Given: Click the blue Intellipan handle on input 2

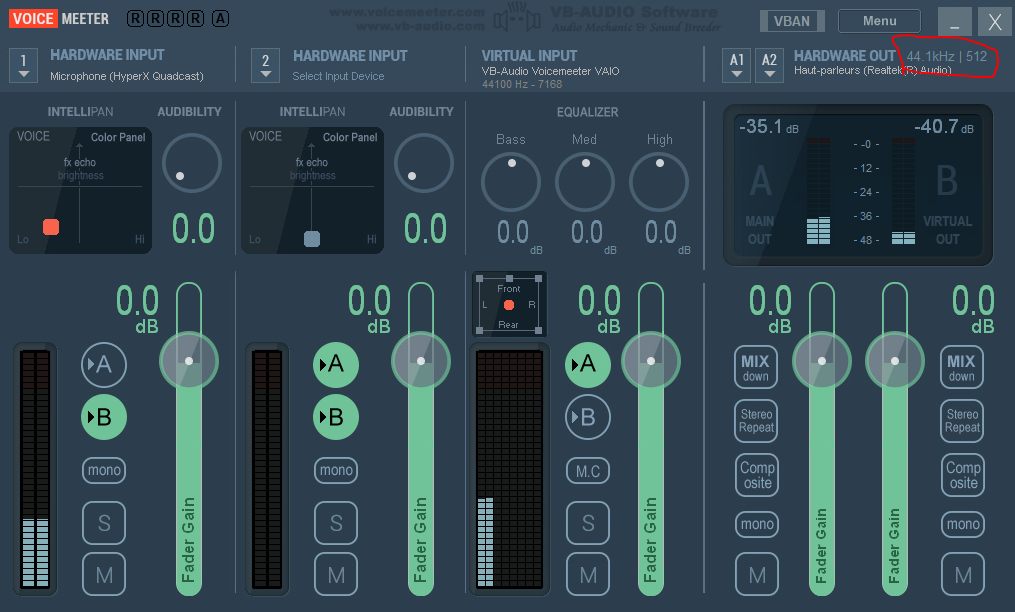Looking at the screenshot, I should click(x=312, y=239).
